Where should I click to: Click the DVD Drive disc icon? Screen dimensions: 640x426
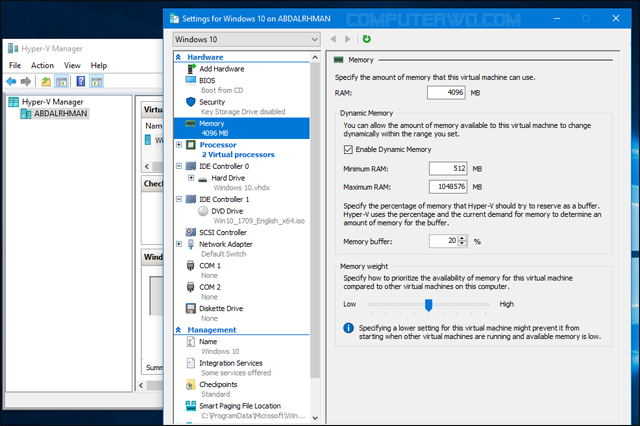pos(203,211)
